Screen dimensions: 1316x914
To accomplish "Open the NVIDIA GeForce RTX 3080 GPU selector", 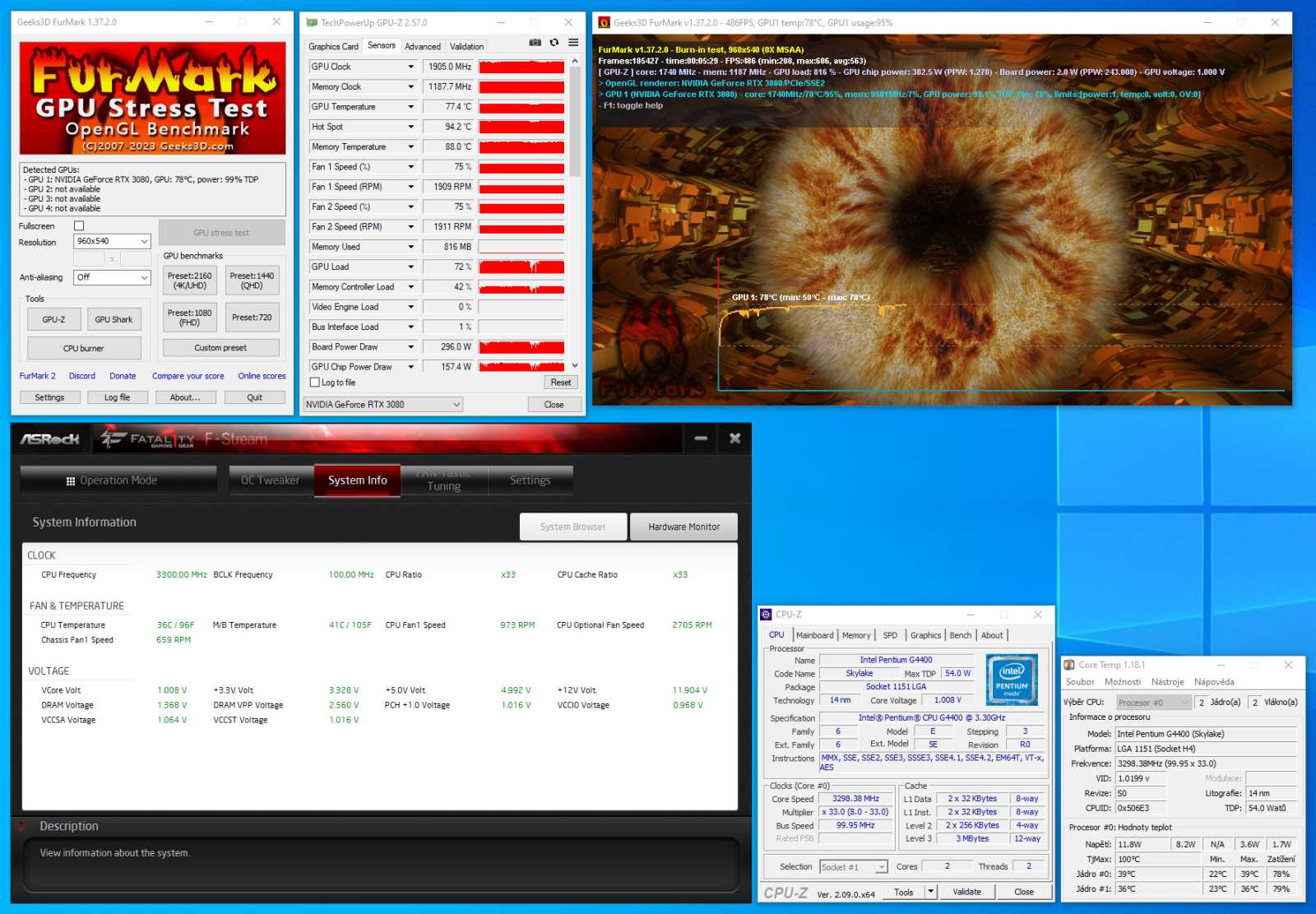I will pyautogui.click(x=382, y=405).
